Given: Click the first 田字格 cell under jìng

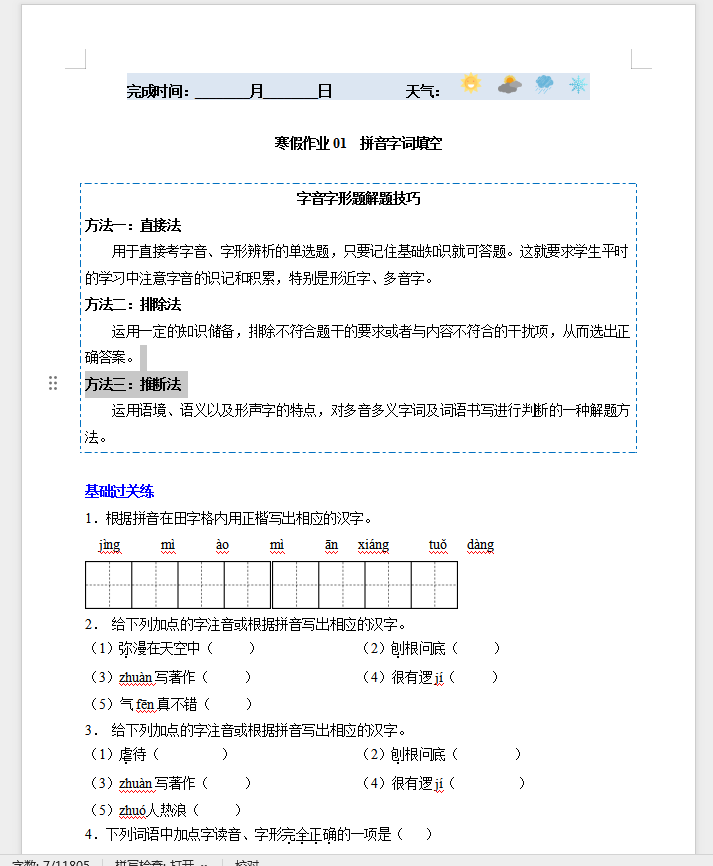Looking at the screenshot, I should (109, 585).
